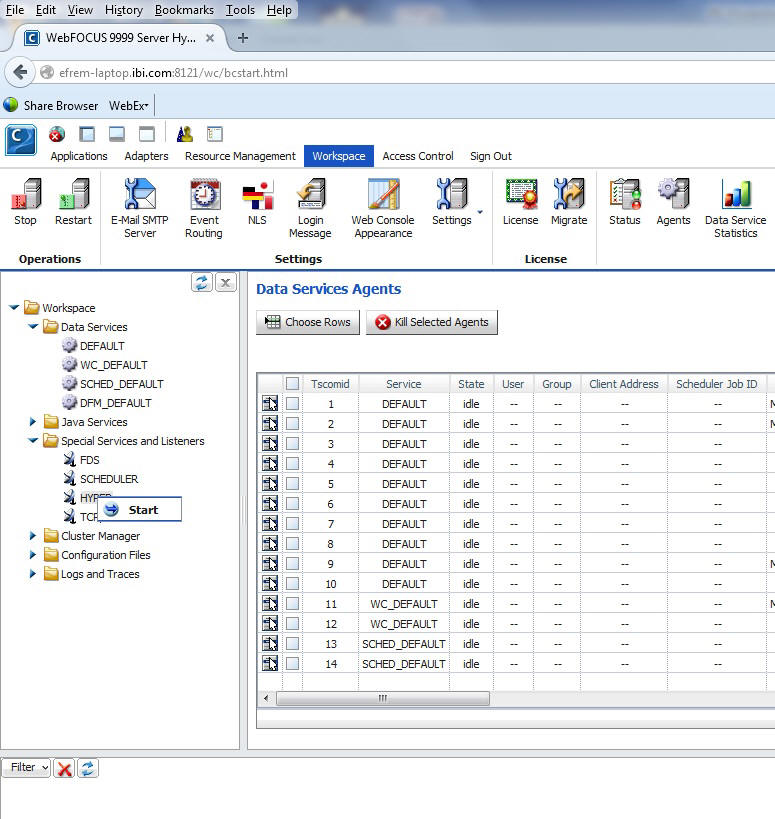Open the browser History menu
This screenshot has width=775, height=819.
[x=124, y=10]
